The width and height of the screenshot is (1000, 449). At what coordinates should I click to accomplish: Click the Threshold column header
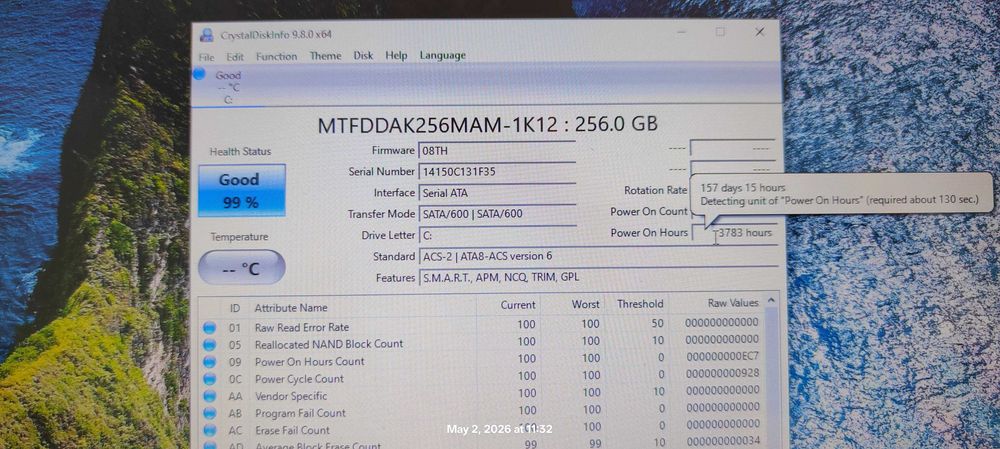(640, 304)
